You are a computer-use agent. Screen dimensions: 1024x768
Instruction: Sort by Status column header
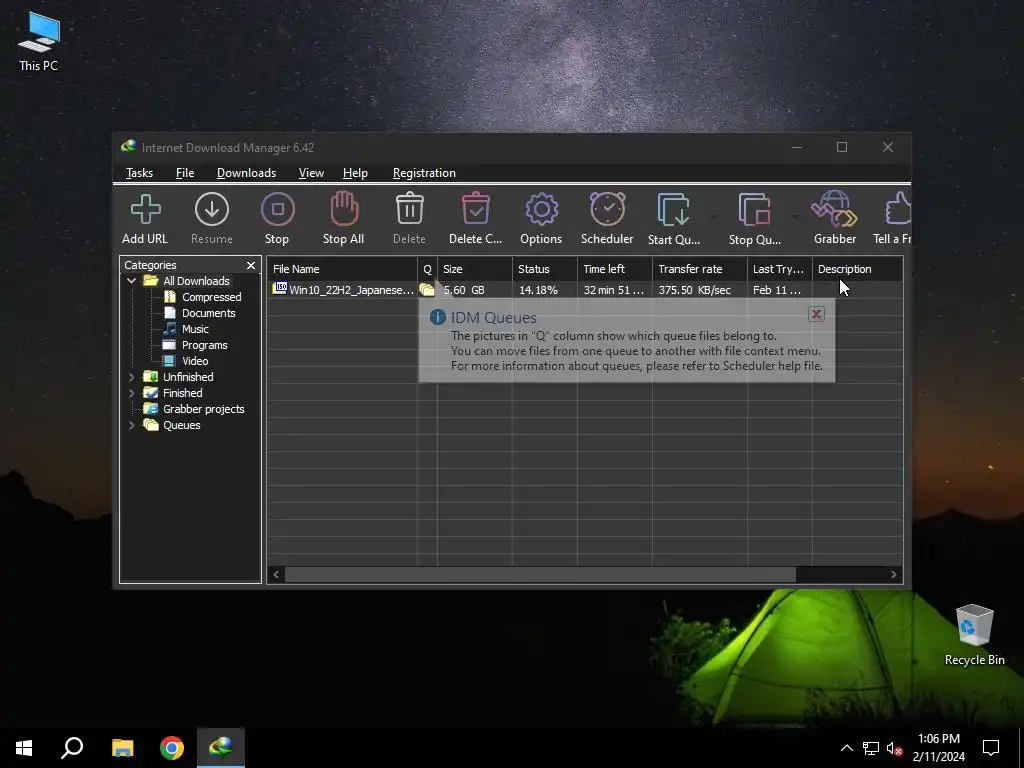[x=545, y=269]
